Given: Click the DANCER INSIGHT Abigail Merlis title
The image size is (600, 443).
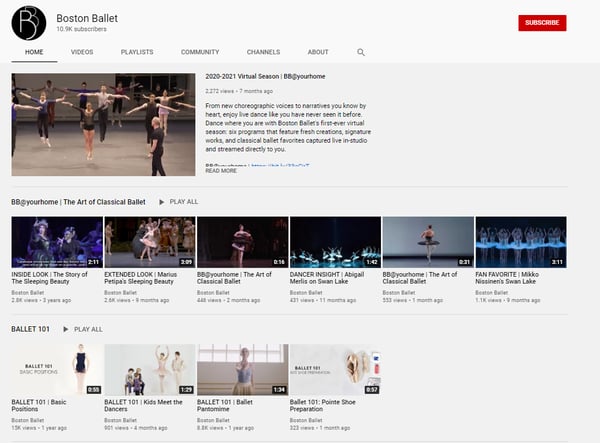Looking at the screenshot, I should coord(327,278).
